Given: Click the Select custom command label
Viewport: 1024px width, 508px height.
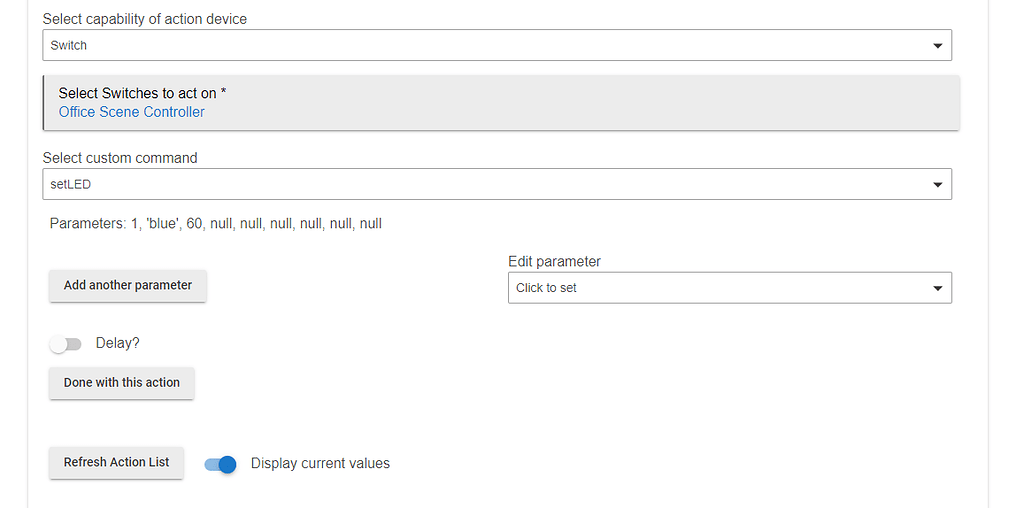Looking at the screenshot, I should 120,158.
